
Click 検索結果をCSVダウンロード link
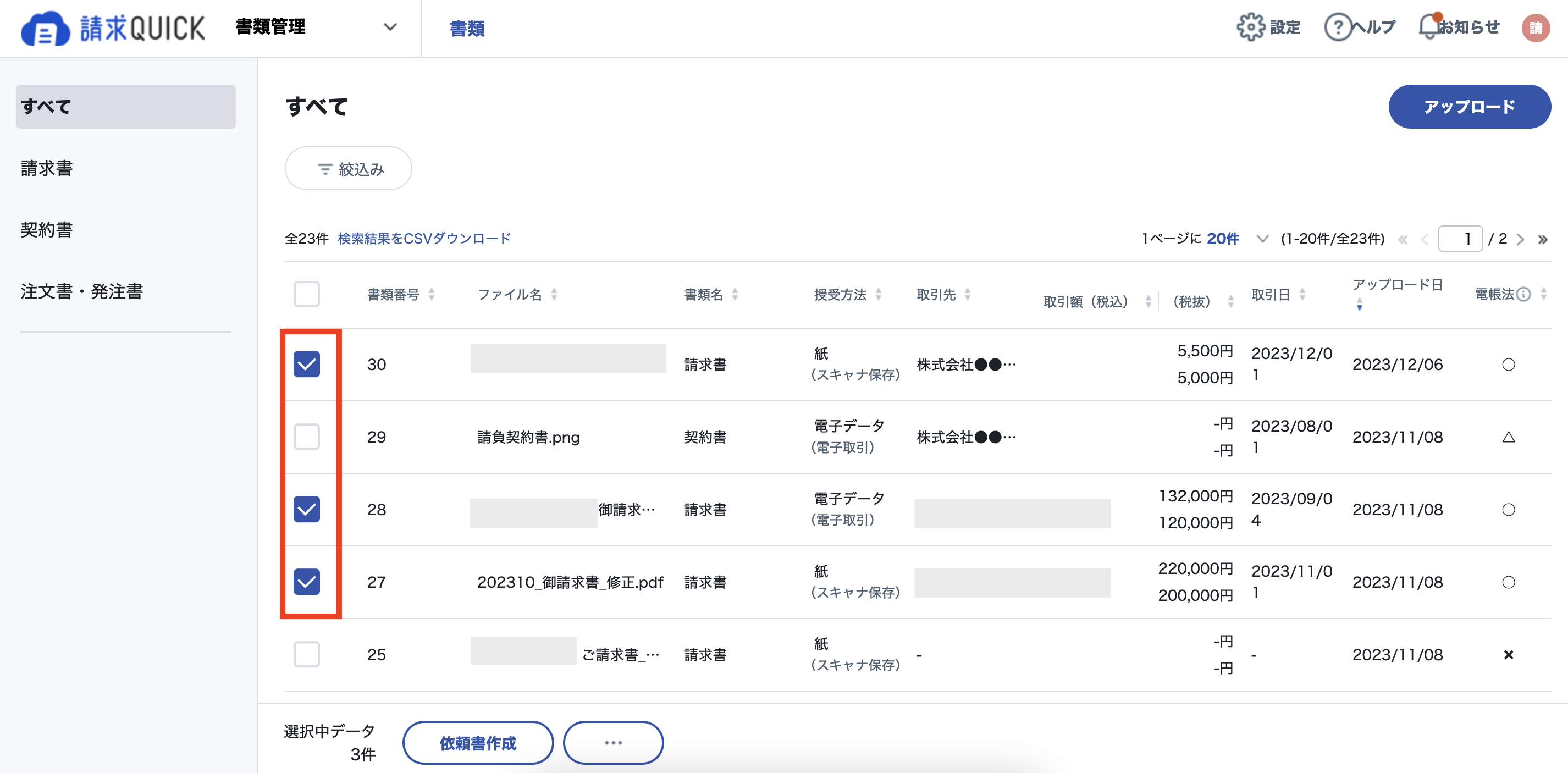[x=424, y=239]
